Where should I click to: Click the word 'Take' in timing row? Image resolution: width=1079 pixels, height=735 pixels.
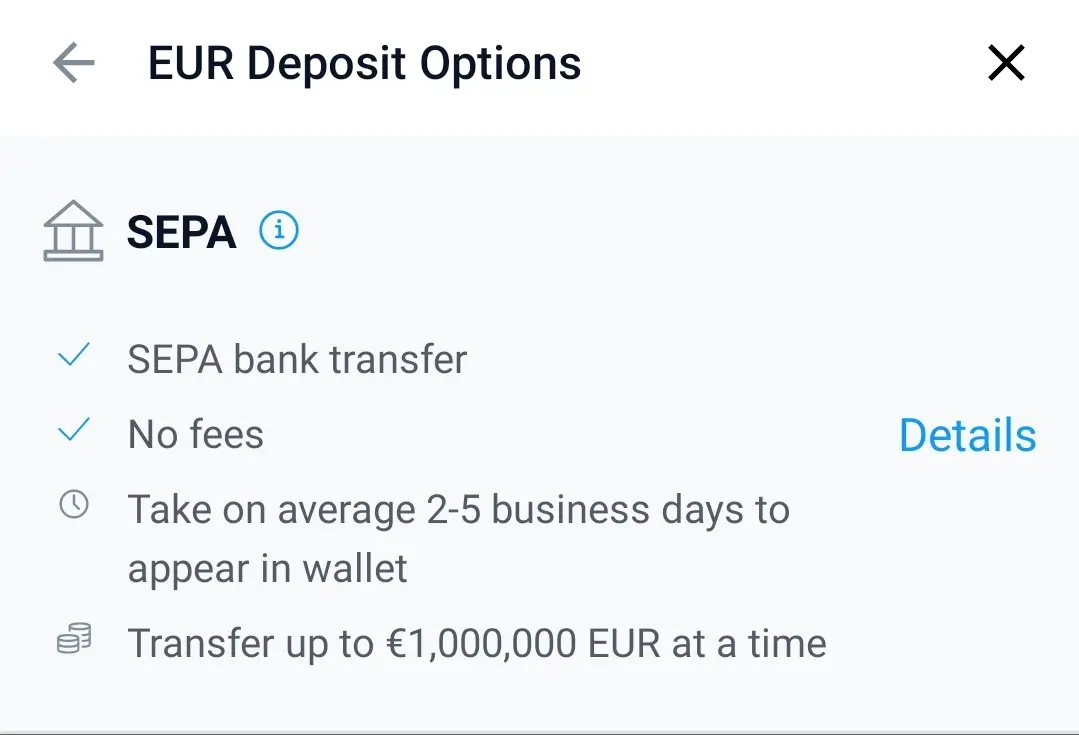(169, 510)
